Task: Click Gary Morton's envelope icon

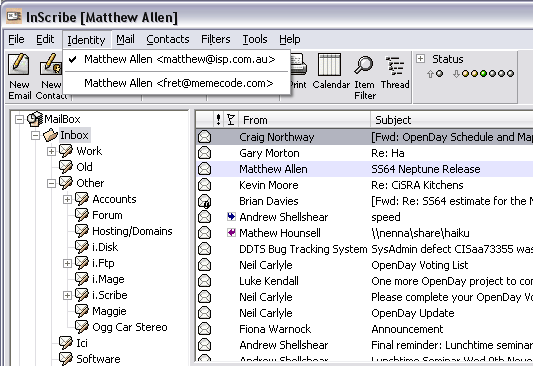Action: tap(204, 153)
